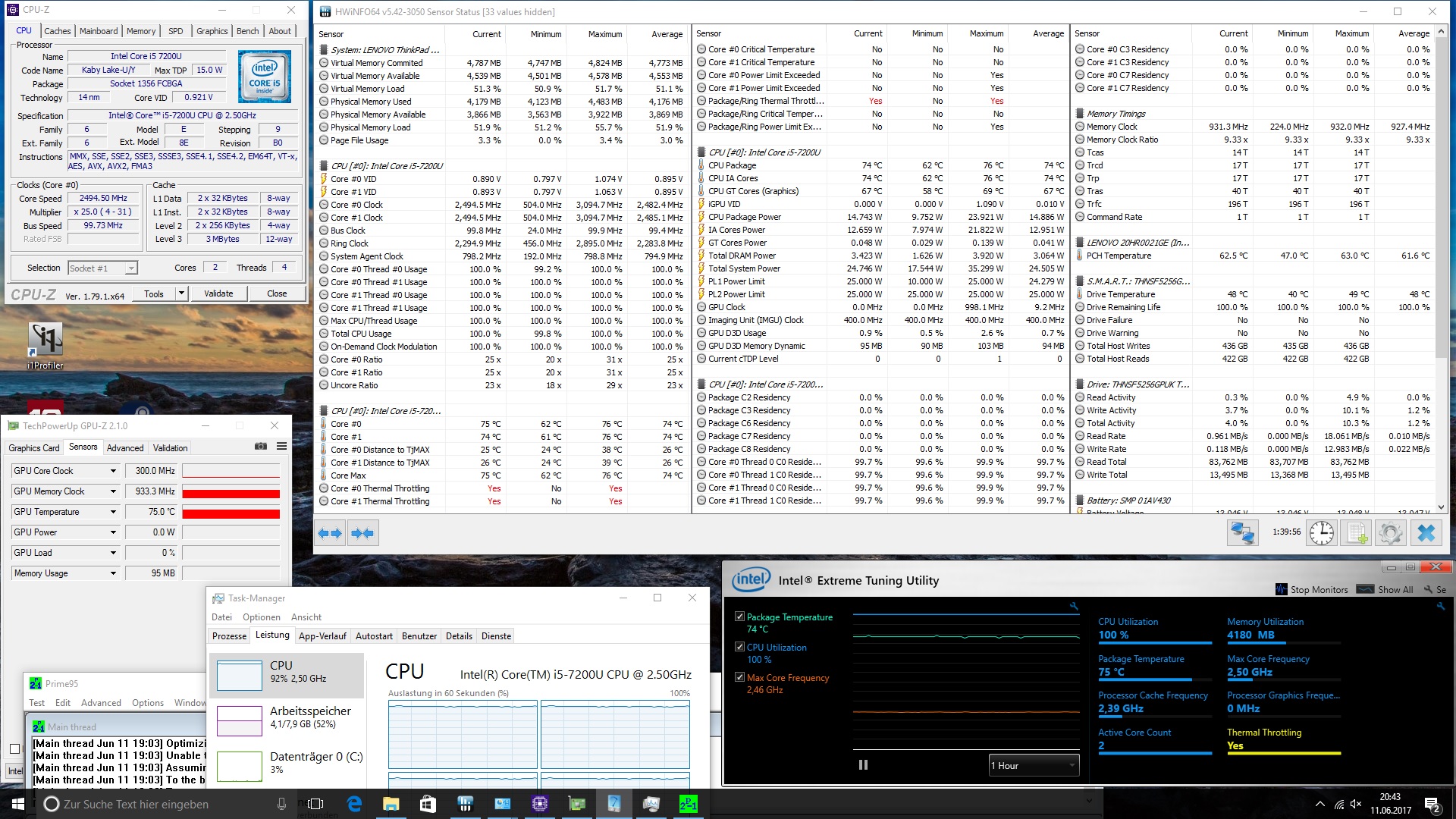The height and width of the screenshot is (819, 1456).
Task: Switch to GPU-Z Advanced tab
Action: click(125, 448)
